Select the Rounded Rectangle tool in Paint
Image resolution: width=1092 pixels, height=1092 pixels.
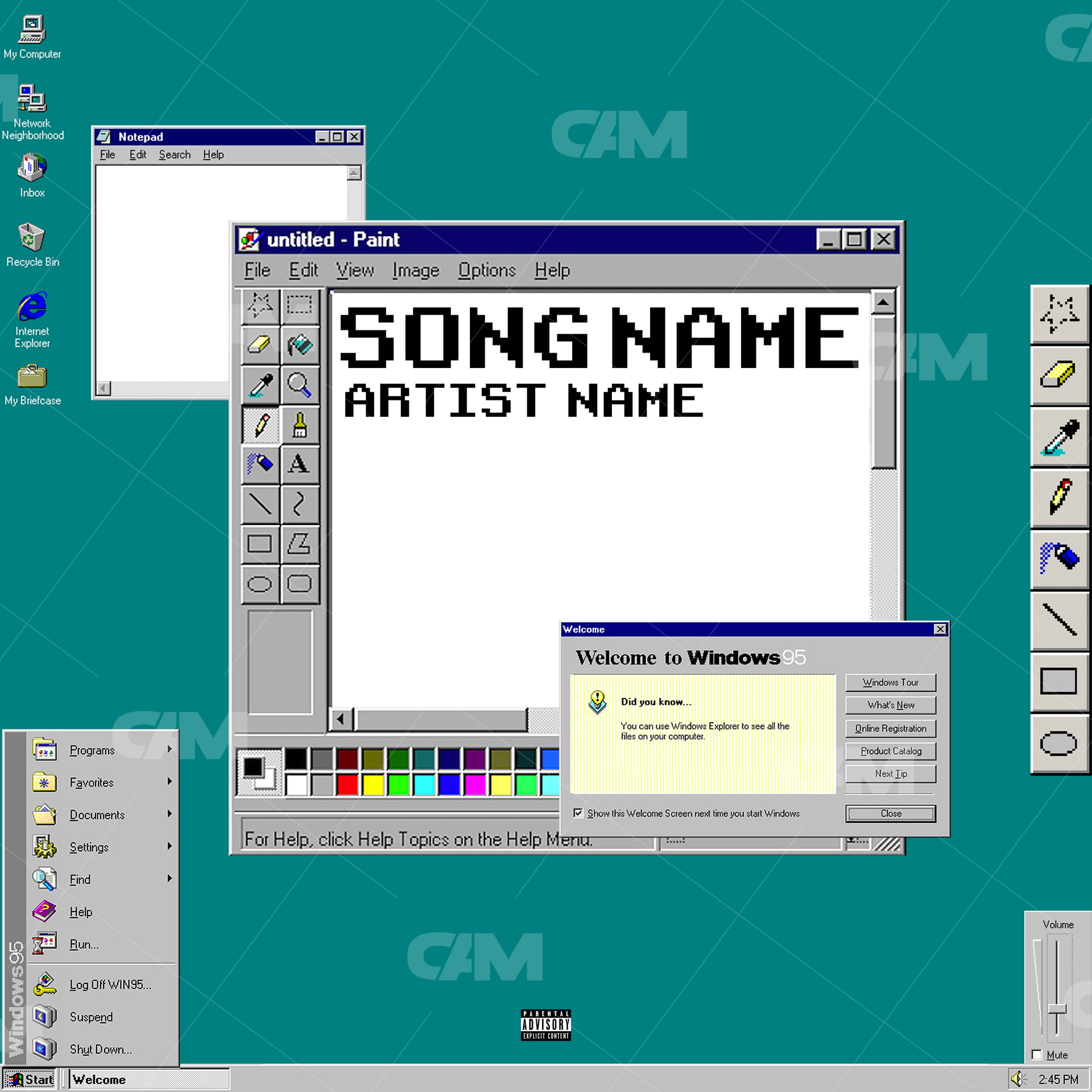(299, 584)
